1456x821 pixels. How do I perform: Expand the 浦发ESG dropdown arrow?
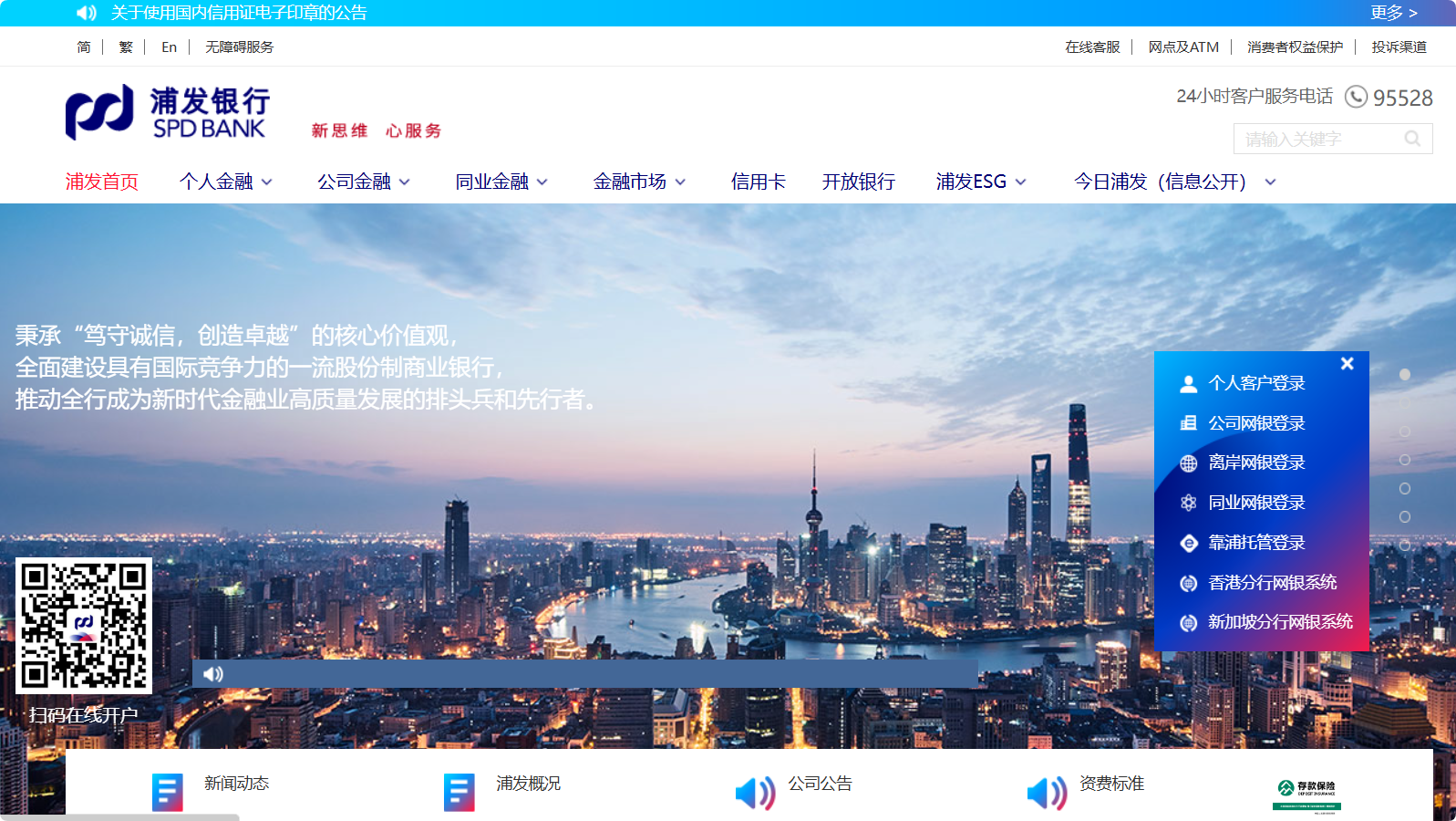(1021, 182)
